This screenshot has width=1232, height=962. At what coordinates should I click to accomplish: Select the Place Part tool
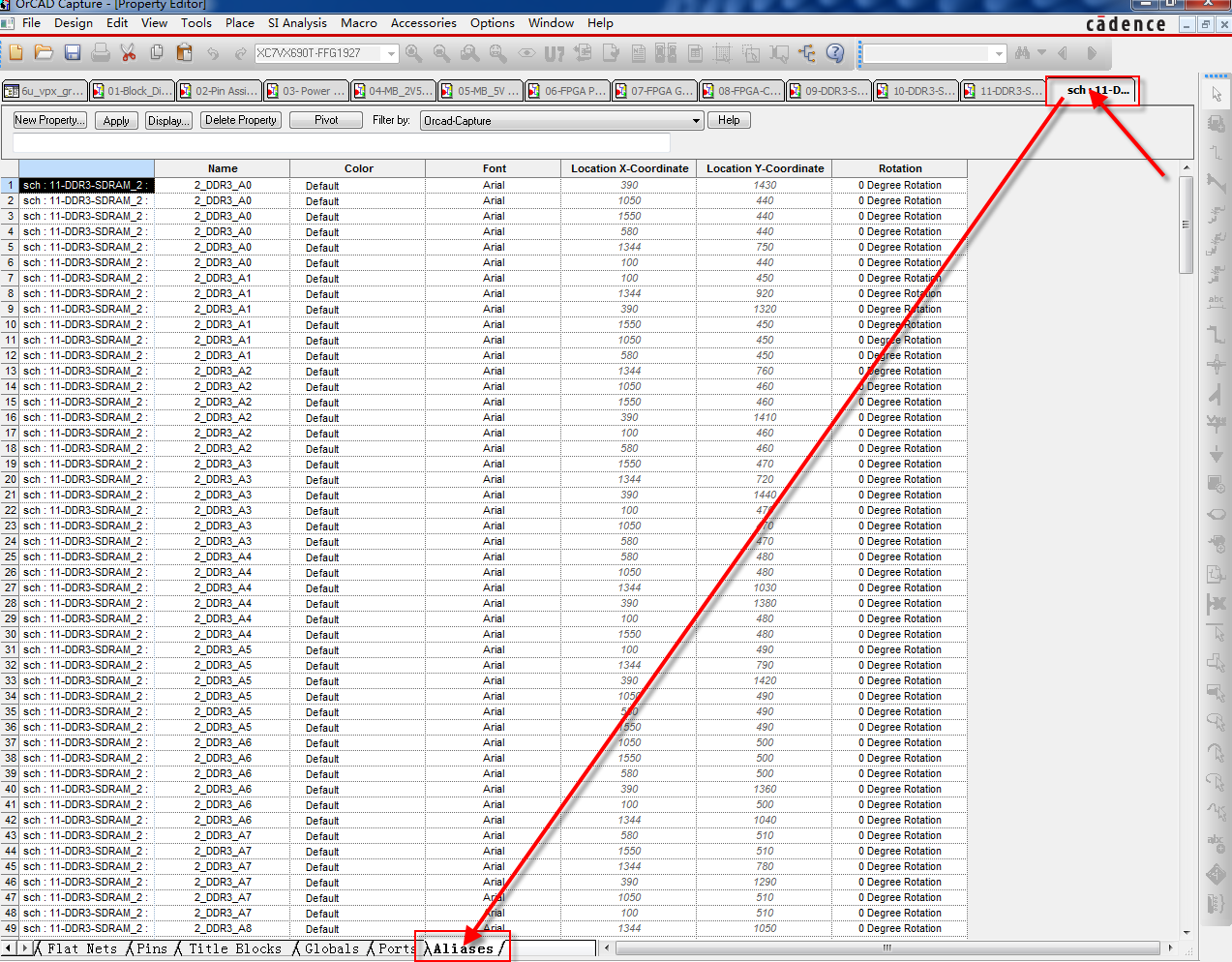[x=1217, y=123]
